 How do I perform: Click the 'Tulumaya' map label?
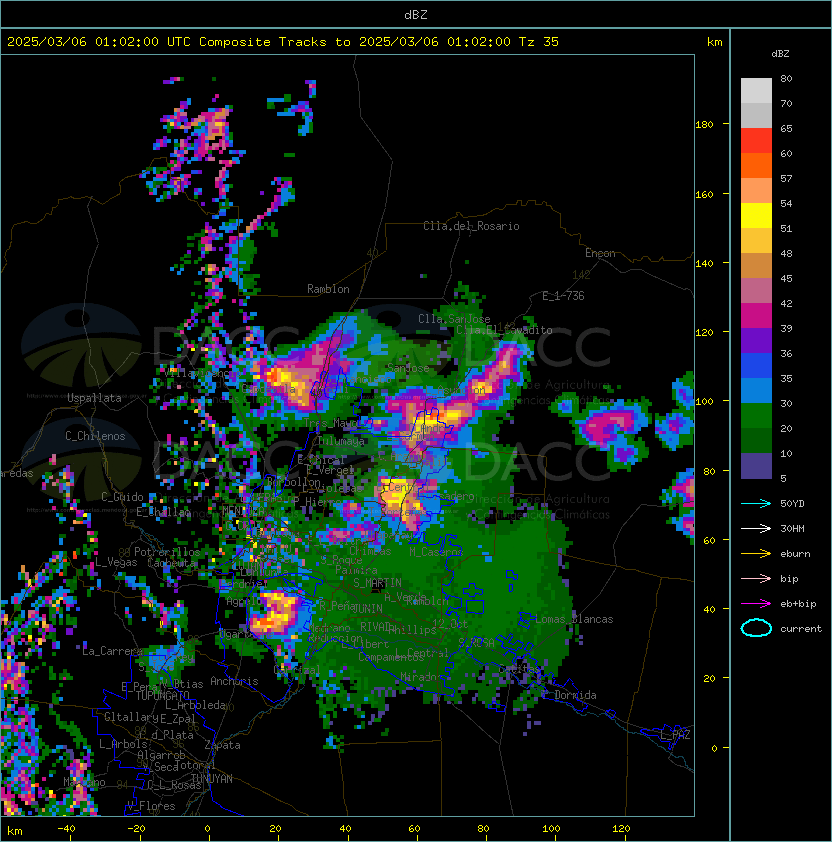[x=341, y=441]
